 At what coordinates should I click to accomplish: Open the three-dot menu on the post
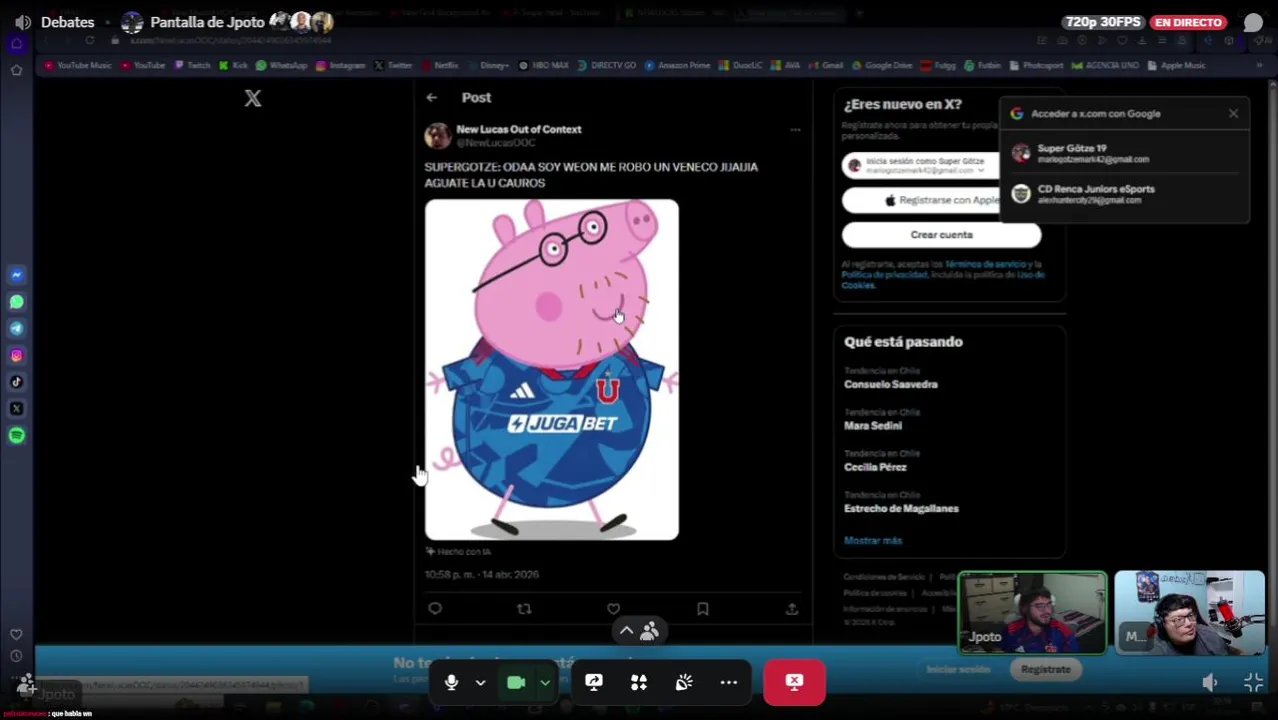point(795,130)
